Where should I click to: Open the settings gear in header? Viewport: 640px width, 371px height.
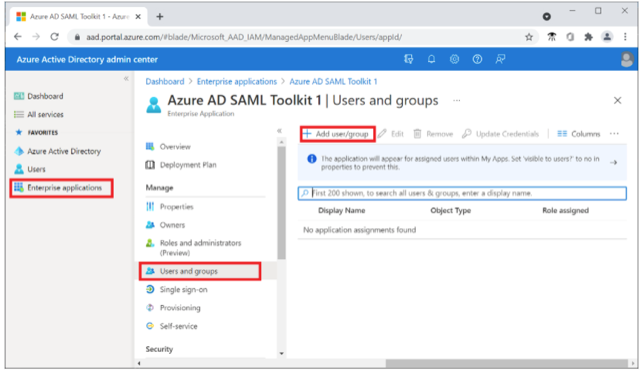tap(454, 60)
